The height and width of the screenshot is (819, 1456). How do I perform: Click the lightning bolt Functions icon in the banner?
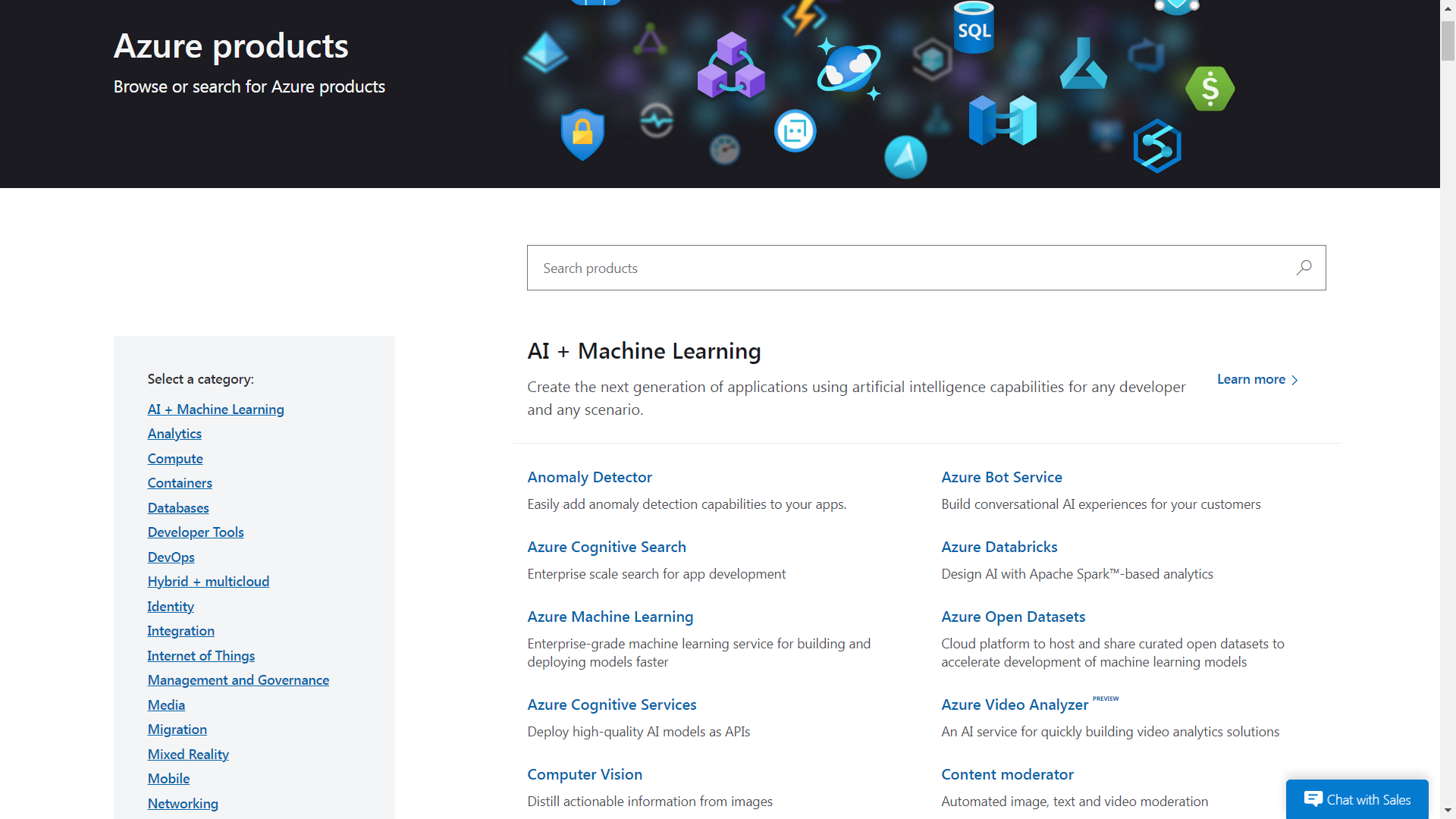coord(804,17)
